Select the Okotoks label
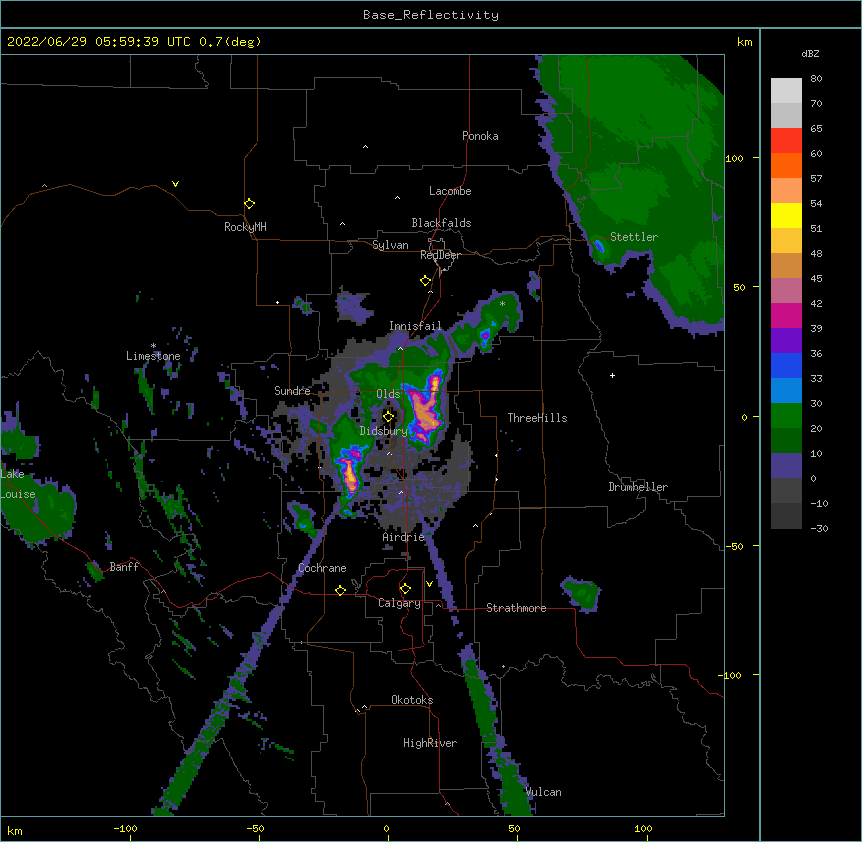 412,700
